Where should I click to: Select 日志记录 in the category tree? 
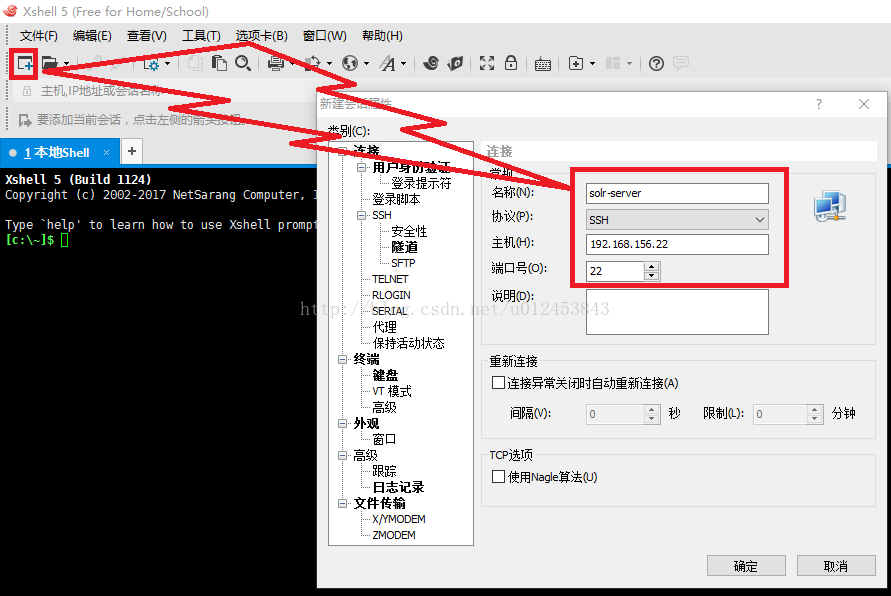coord(398,487)
